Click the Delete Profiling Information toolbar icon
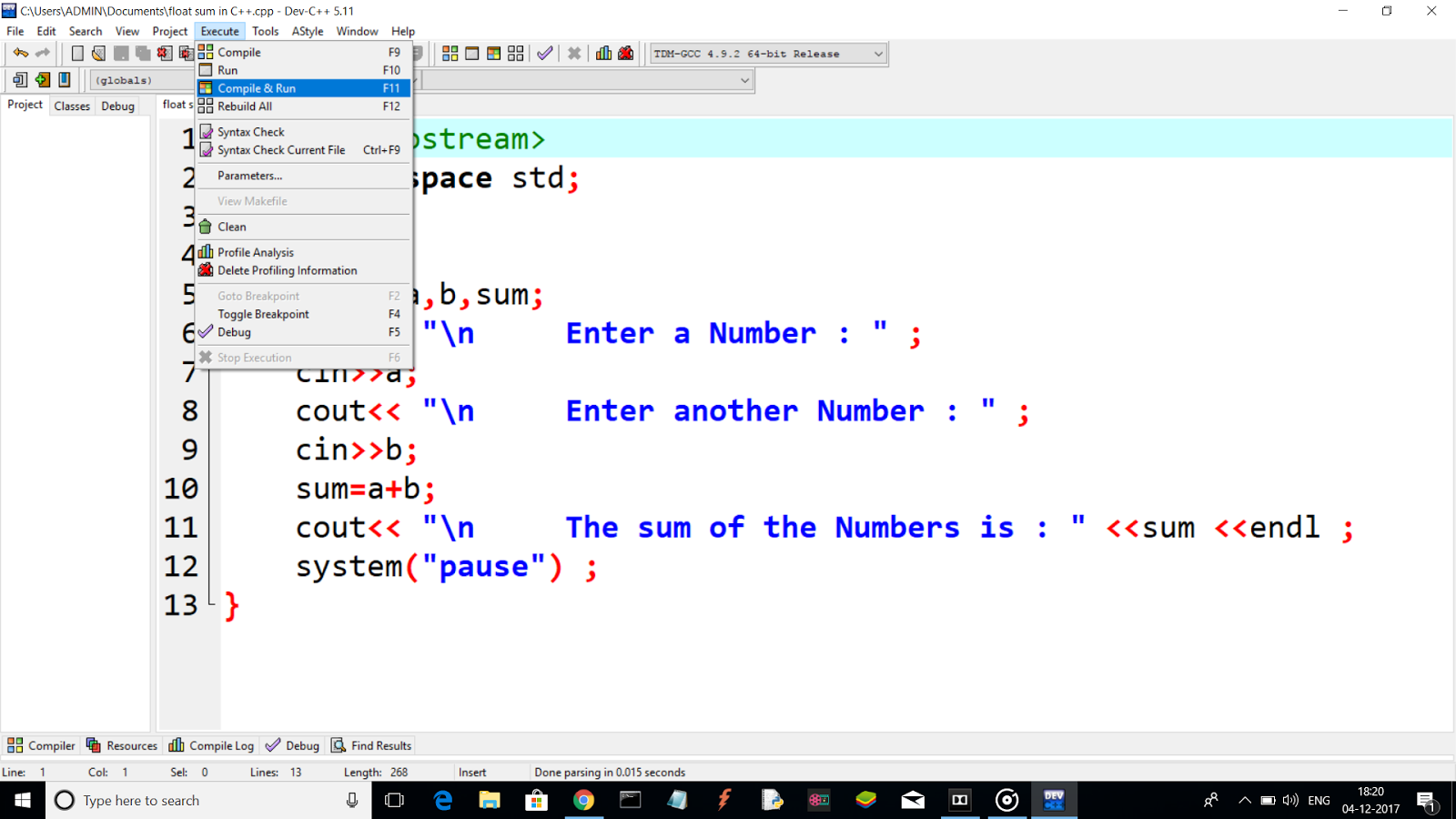This screenshot has width=1456, height=819. pyautogui.click(x=625, y=53)
